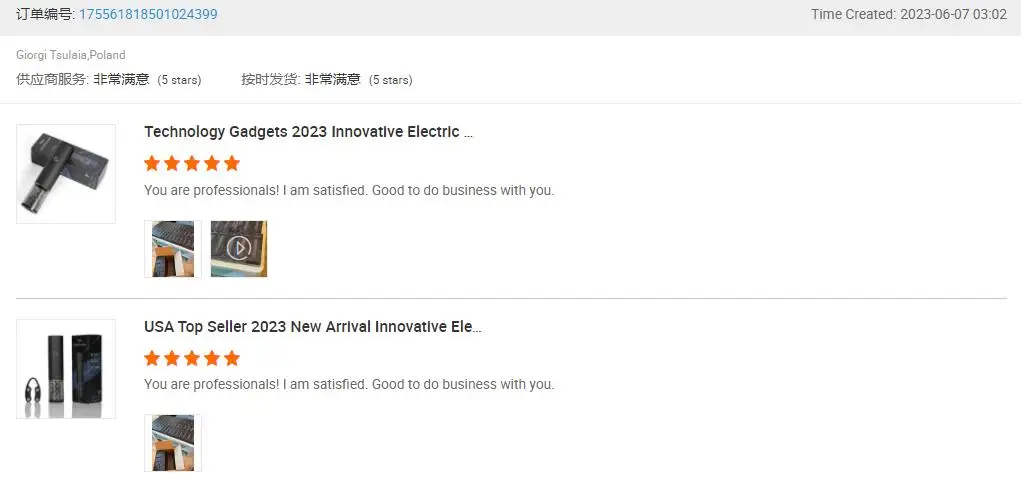View the USA Top Seller product image
This screenshot has width=1021, height=485.
pos(66,369)
